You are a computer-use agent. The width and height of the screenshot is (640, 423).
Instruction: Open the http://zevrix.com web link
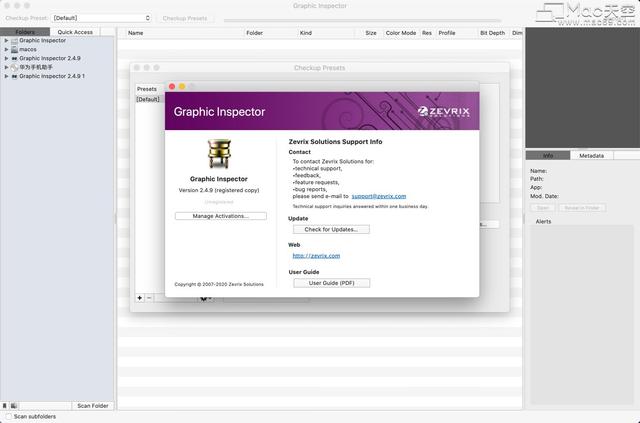(316, 256)
